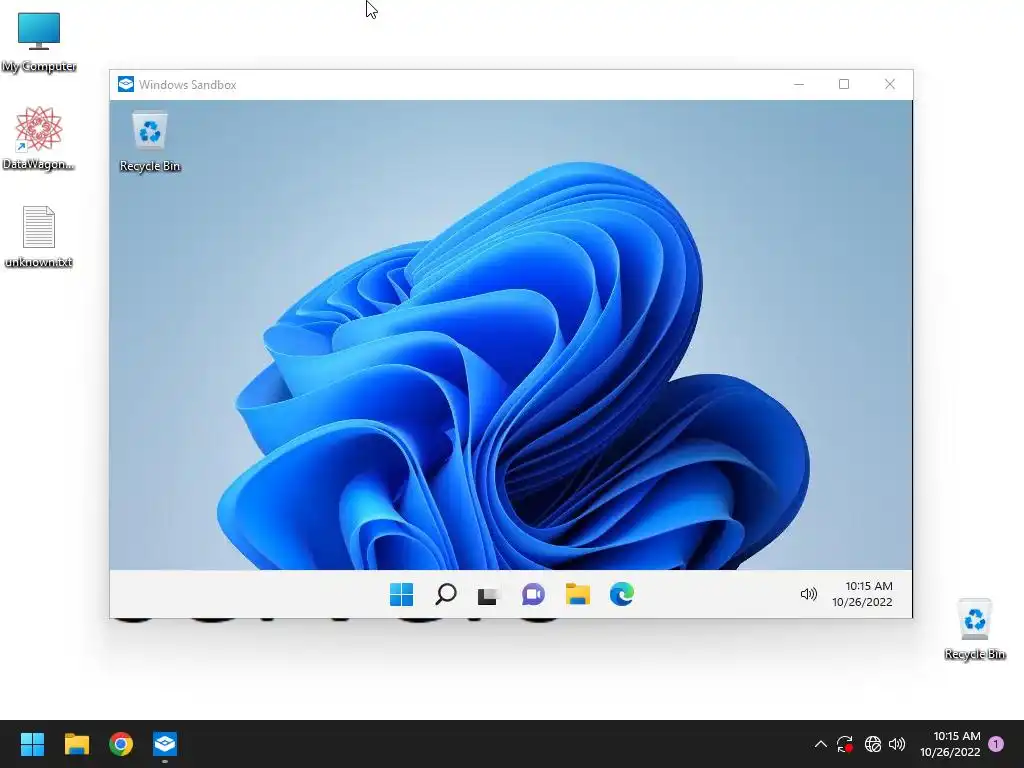Open File Explorer in the sandbox taskbar
1024x768 pixels.
(577, 594)
